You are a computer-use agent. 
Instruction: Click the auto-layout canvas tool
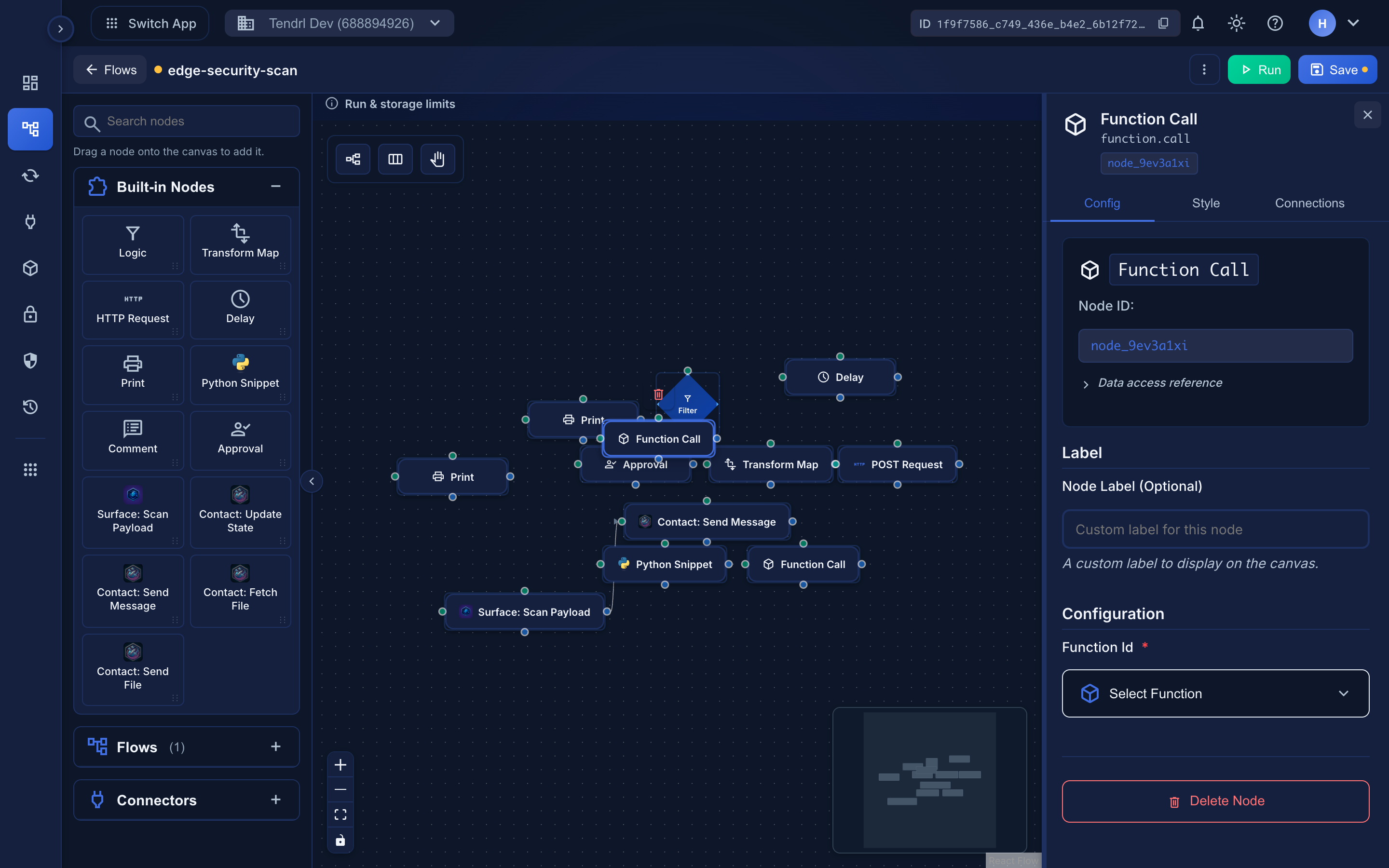coord(353,159)
